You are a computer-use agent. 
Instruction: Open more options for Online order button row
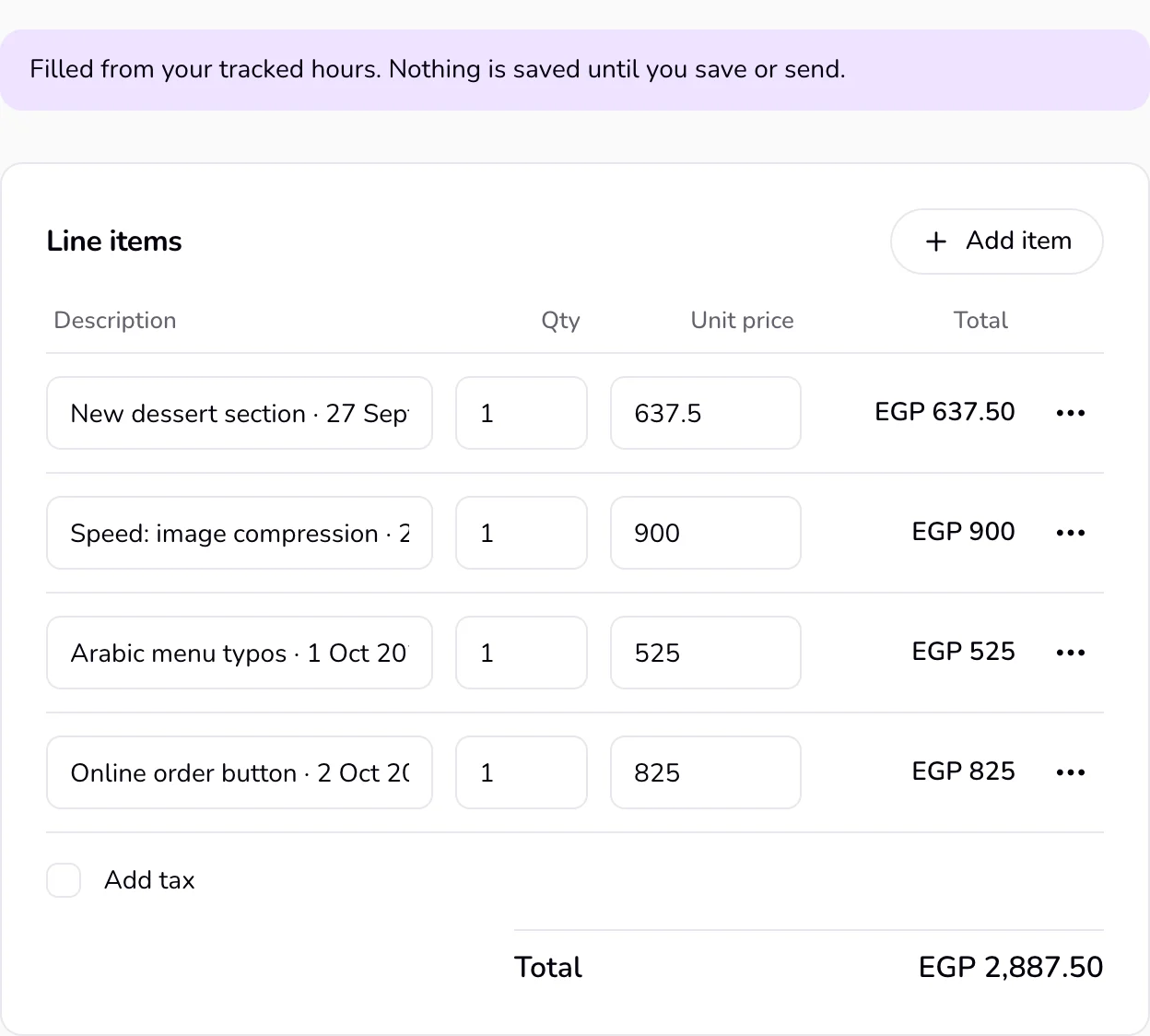click(1071, 772)
